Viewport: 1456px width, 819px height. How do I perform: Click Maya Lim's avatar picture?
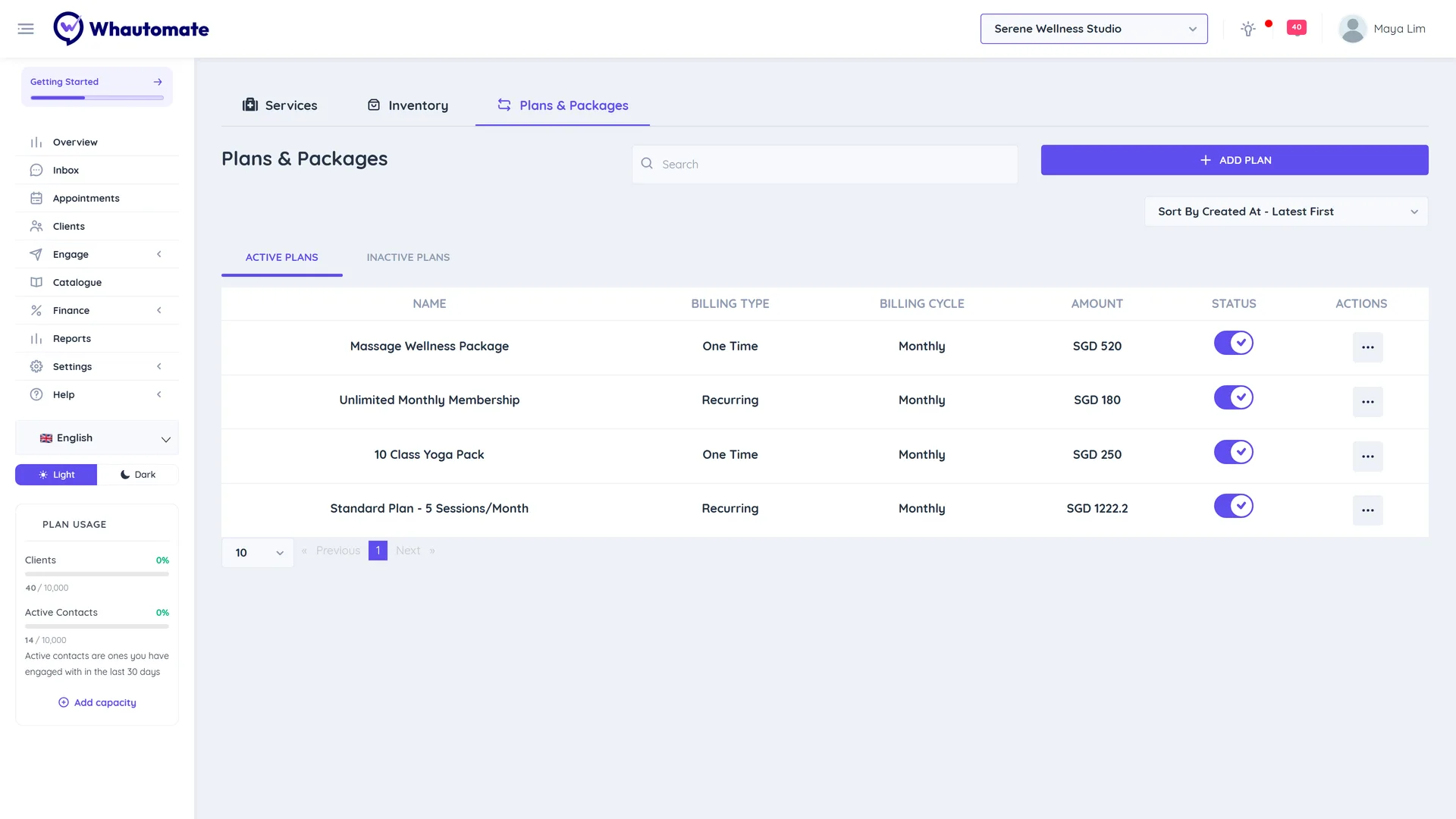(1352, 29)
